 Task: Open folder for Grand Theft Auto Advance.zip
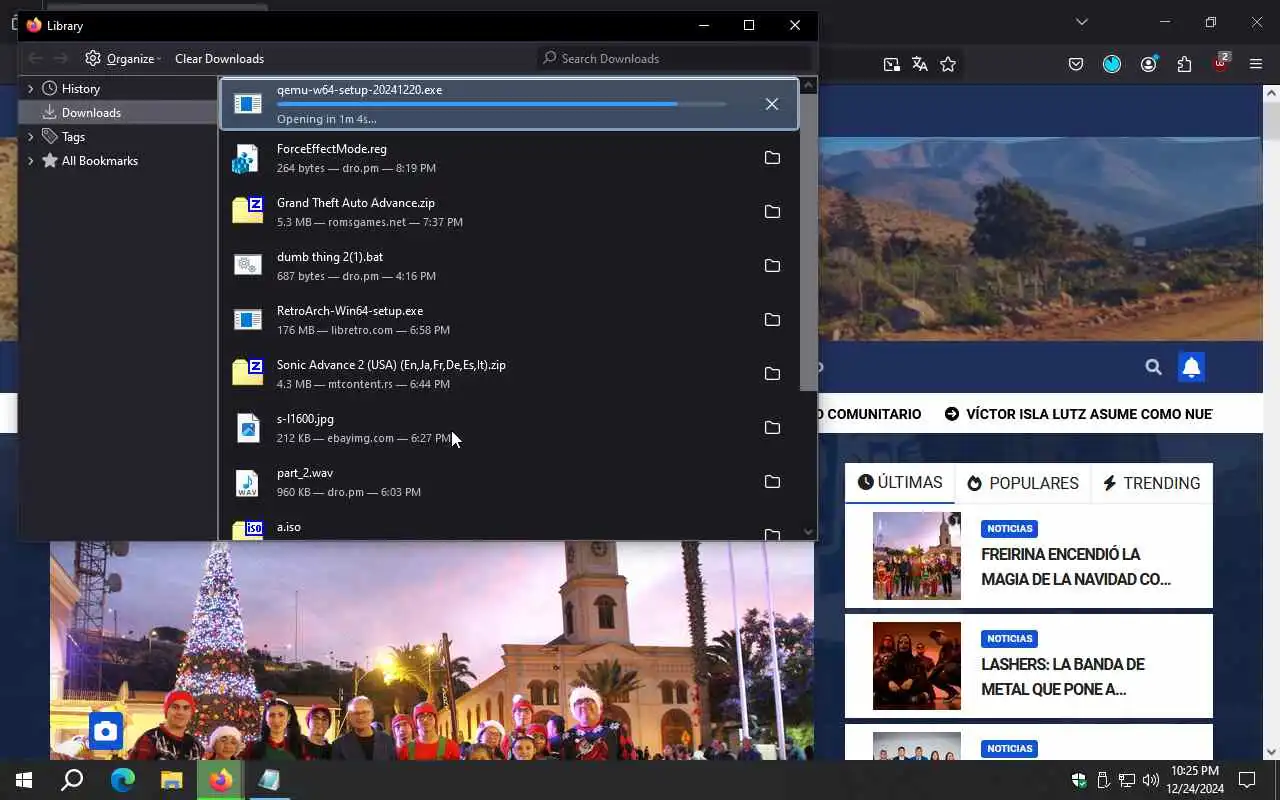pyautogui.click(x=772, y=212)
